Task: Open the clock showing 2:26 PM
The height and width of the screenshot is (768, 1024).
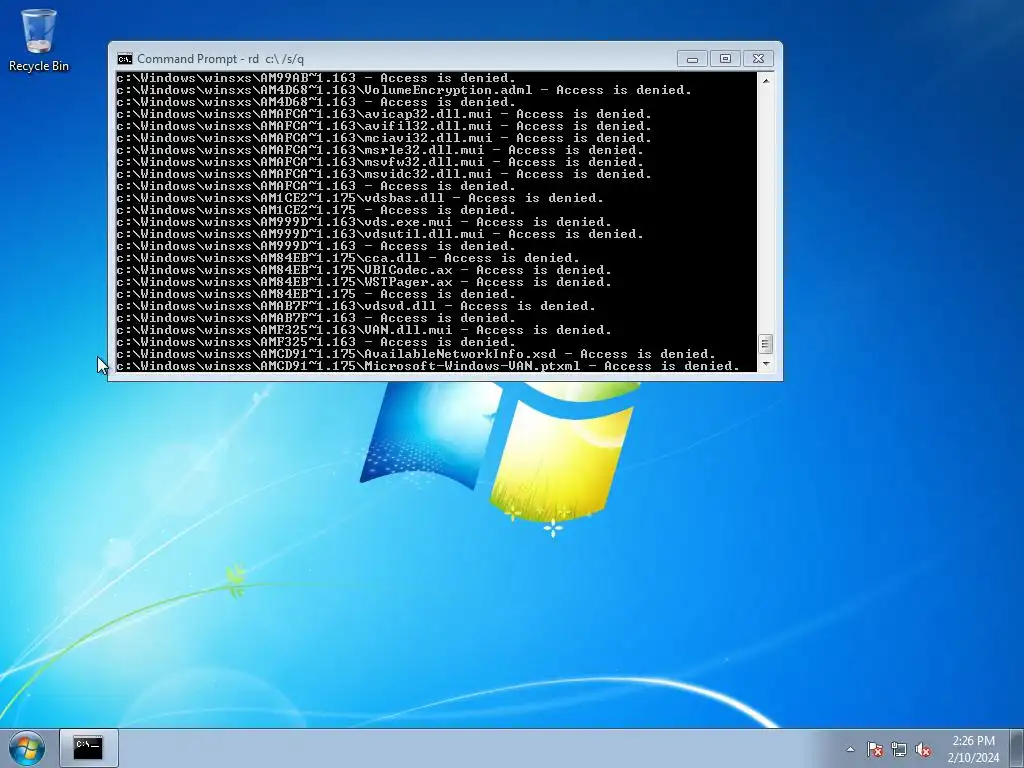Action: (x=973, y=741)
